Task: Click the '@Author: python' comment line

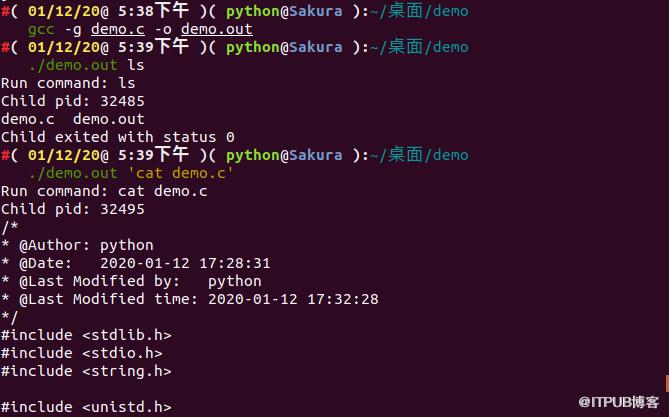Action: click(x=77, y=245)
